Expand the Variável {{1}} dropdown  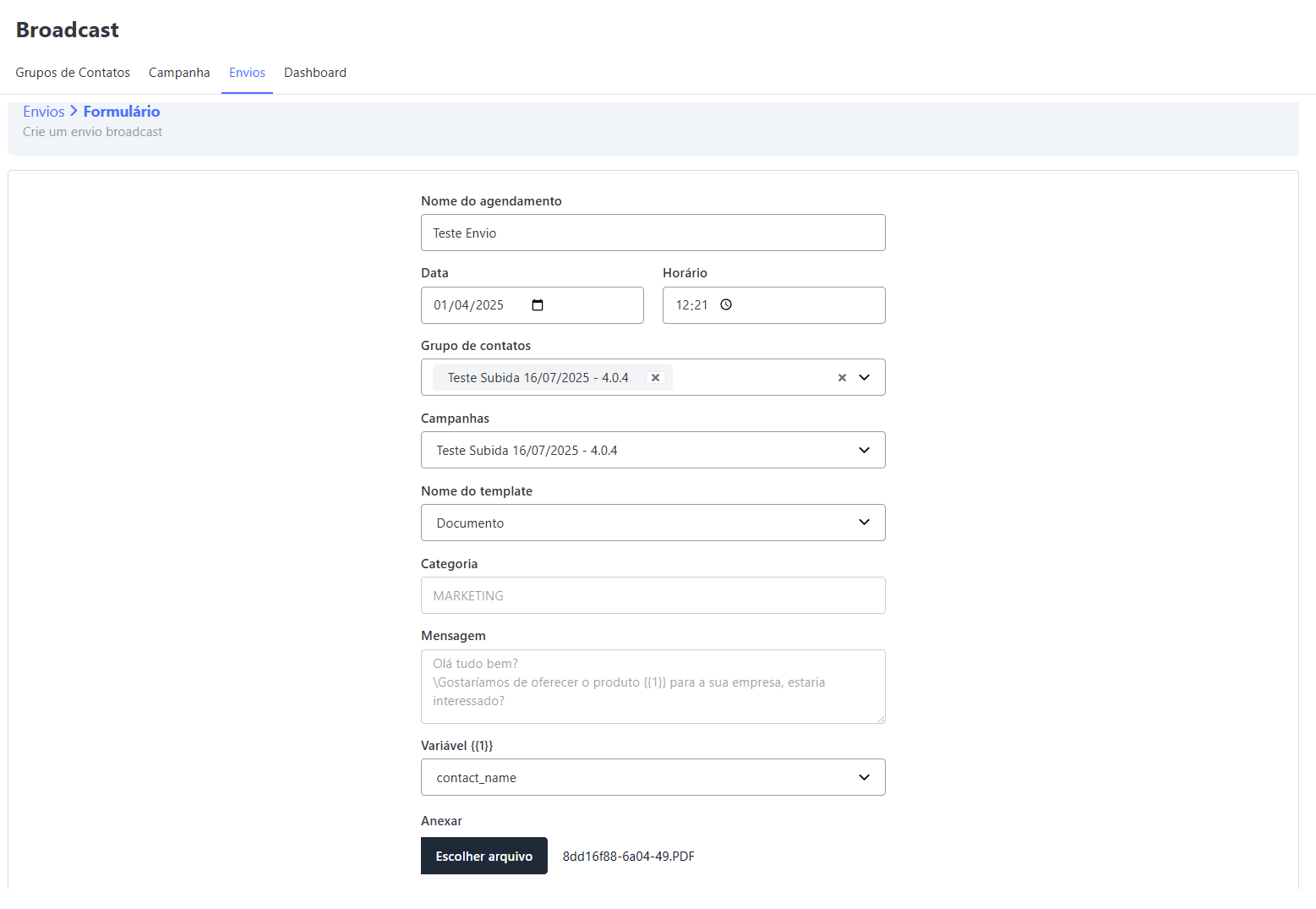coord(653,778)
